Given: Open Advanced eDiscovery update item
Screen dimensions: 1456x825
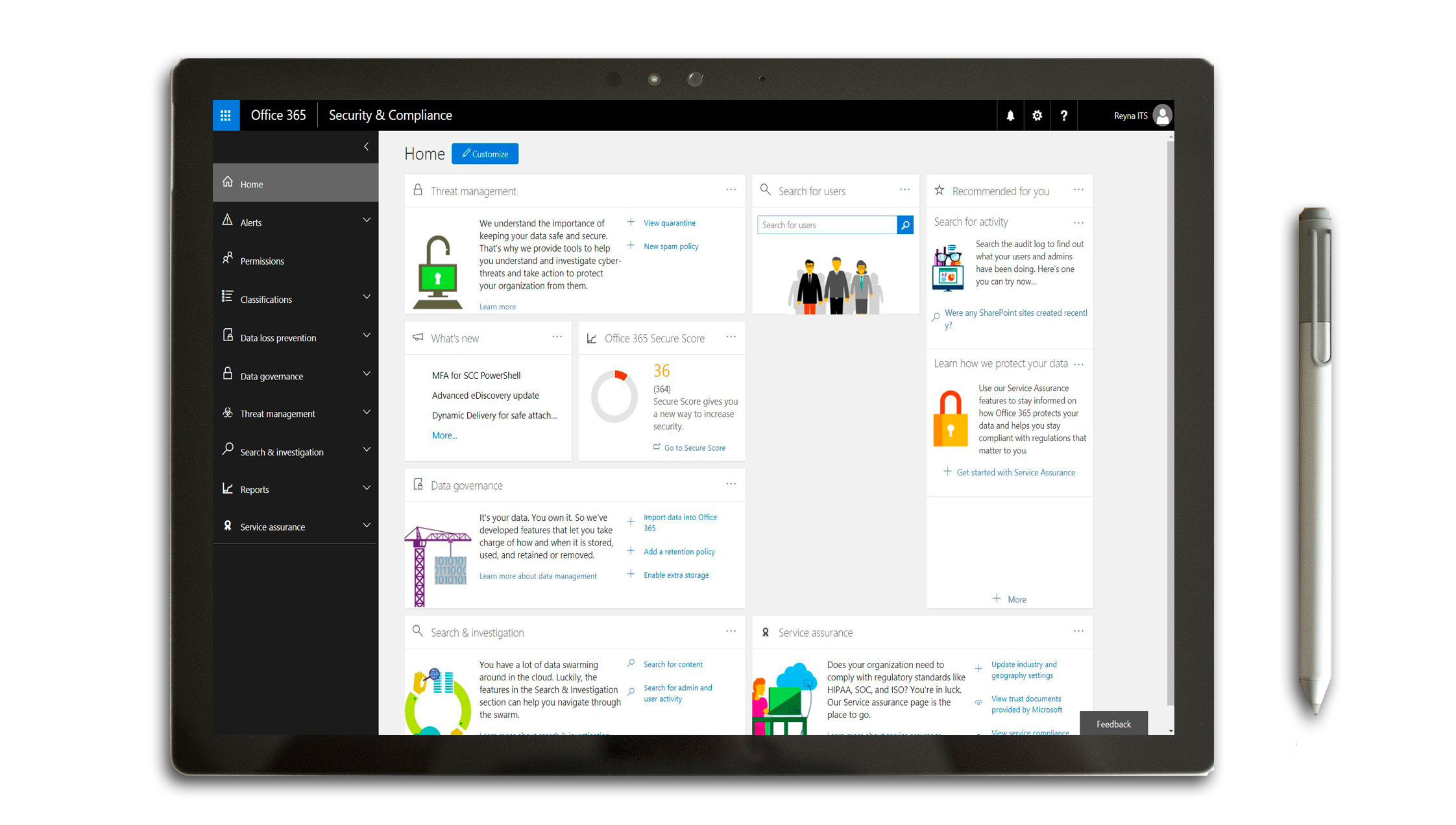Looking at the screenshot, I should 485,395.
